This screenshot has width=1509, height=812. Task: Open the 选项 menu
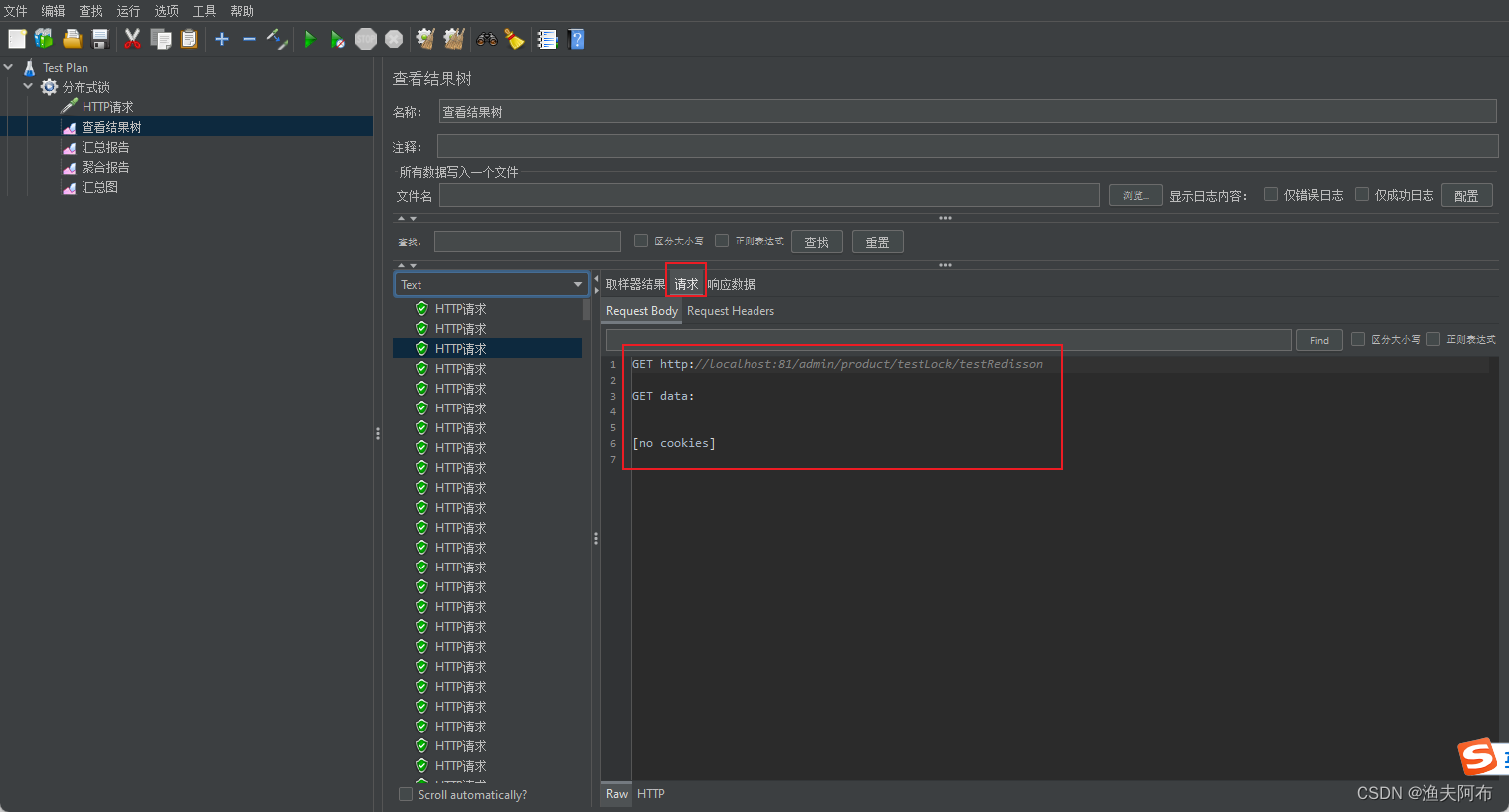click(x=166, y=11)
